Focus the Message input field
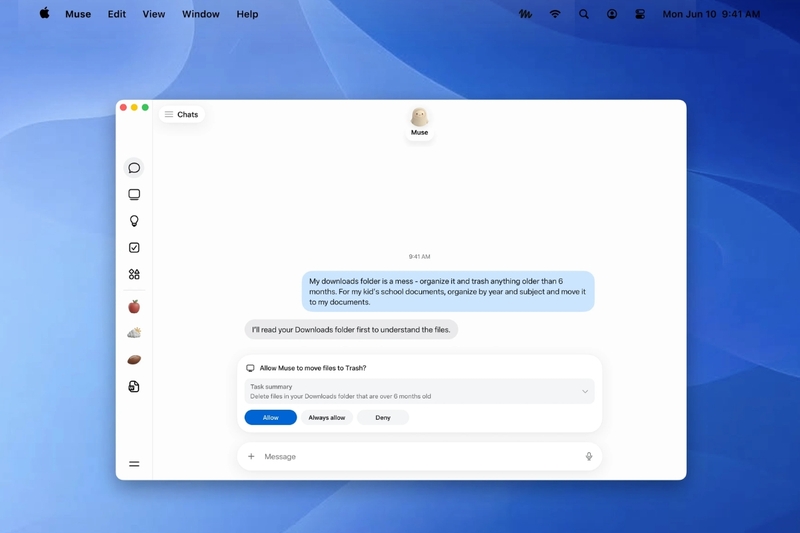The height and width of the screenshot is (533, 800). [419, 456]
